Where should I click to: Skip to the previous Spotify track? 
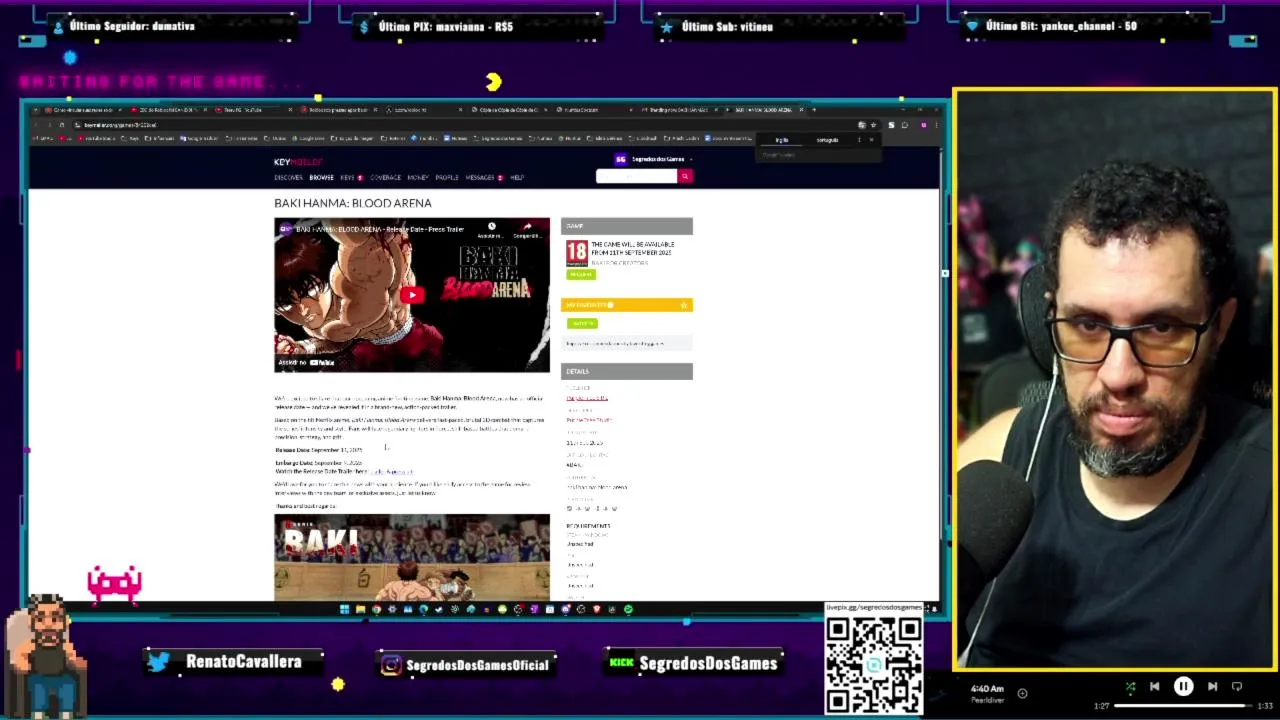tap(1154, 687)
